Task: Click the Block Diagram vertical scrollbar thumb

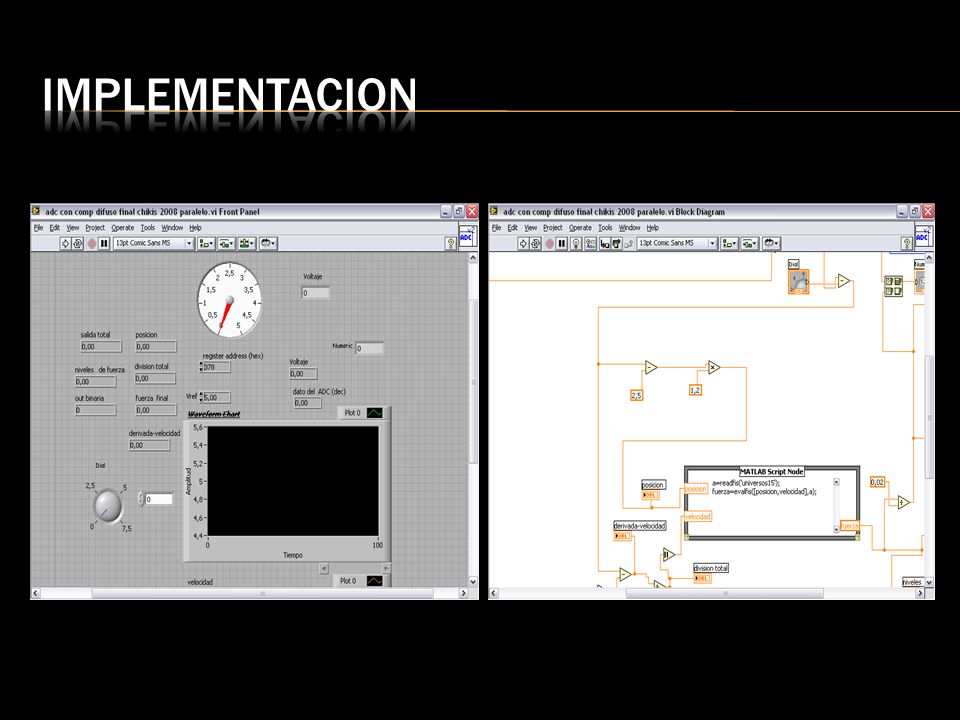Action: (x=929, y=418)
